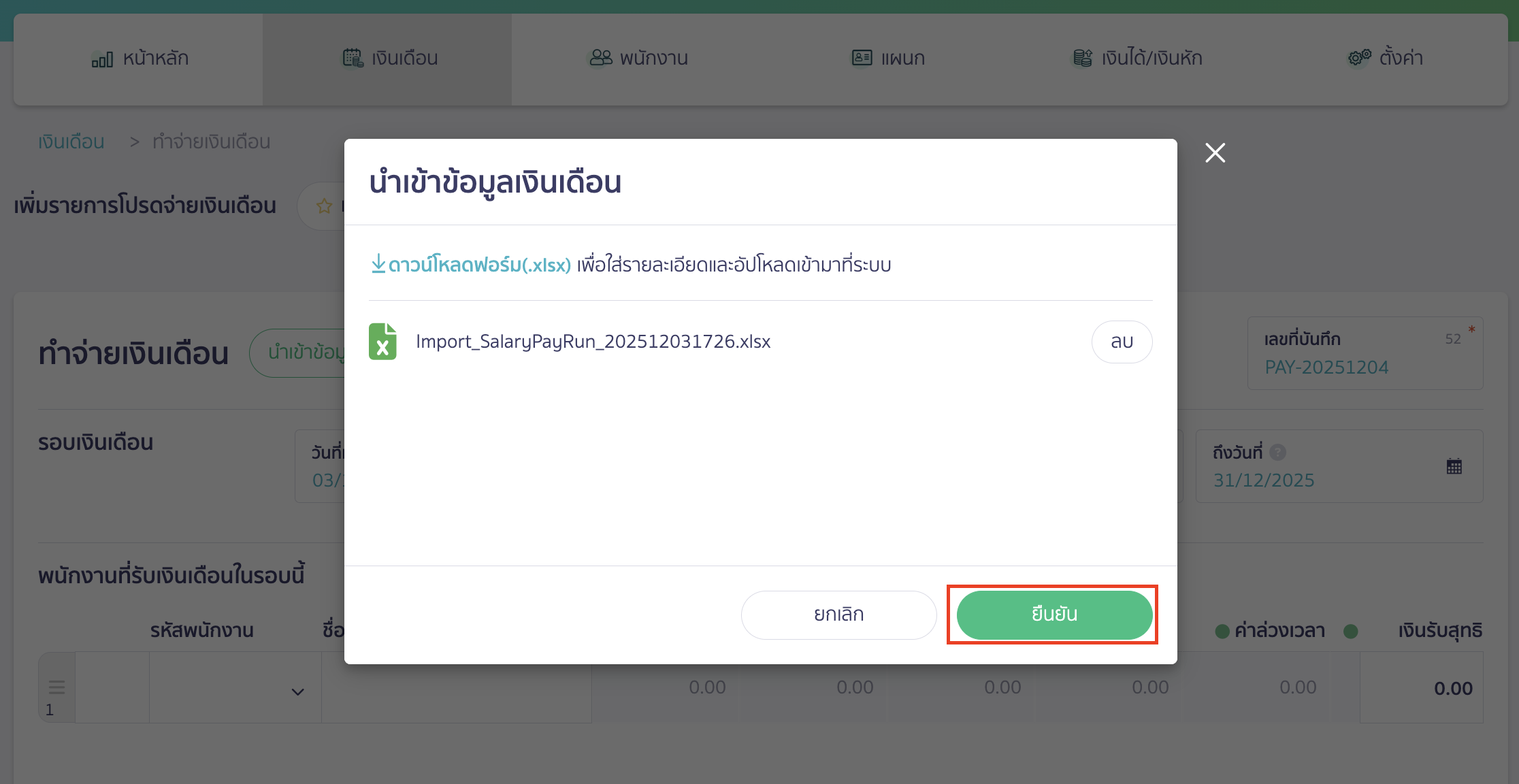Screen dimensions: 1519x784
Task: Toggle the right green indicator beside ค่าล่วงเวลา
Action: click(1351, 631)
